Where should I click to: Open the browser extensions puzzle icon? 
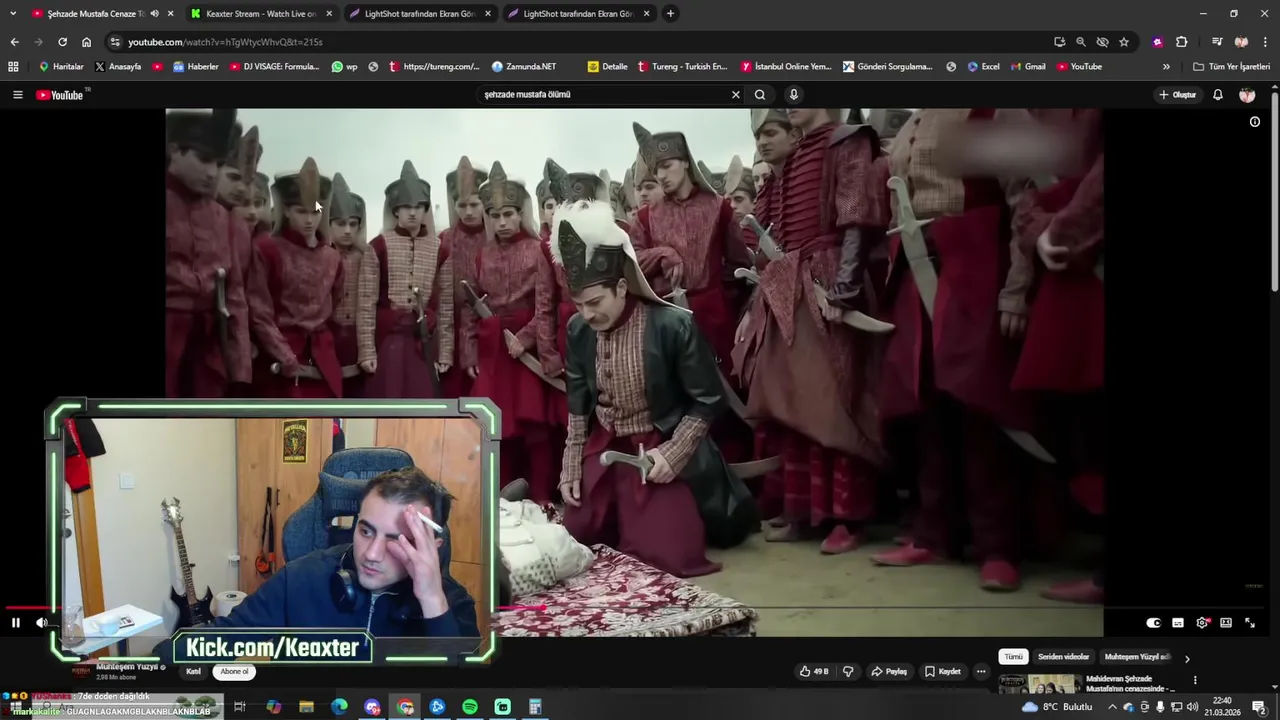click(1181, 42)
